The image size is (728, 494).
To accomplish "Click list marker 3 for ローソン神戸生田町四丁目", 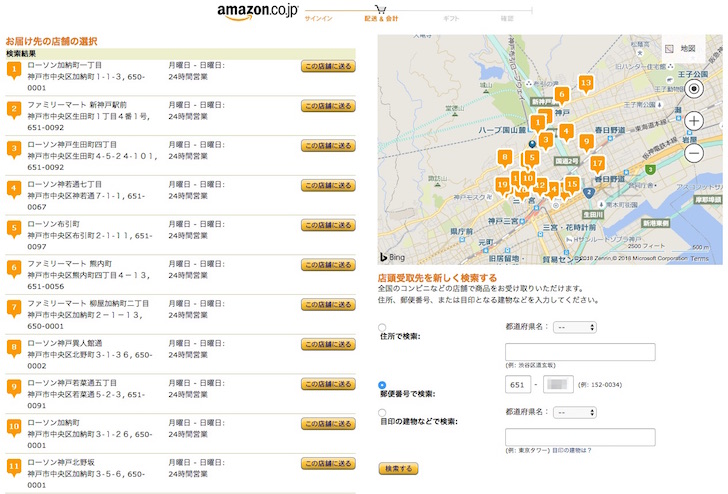I will point(14,150).
